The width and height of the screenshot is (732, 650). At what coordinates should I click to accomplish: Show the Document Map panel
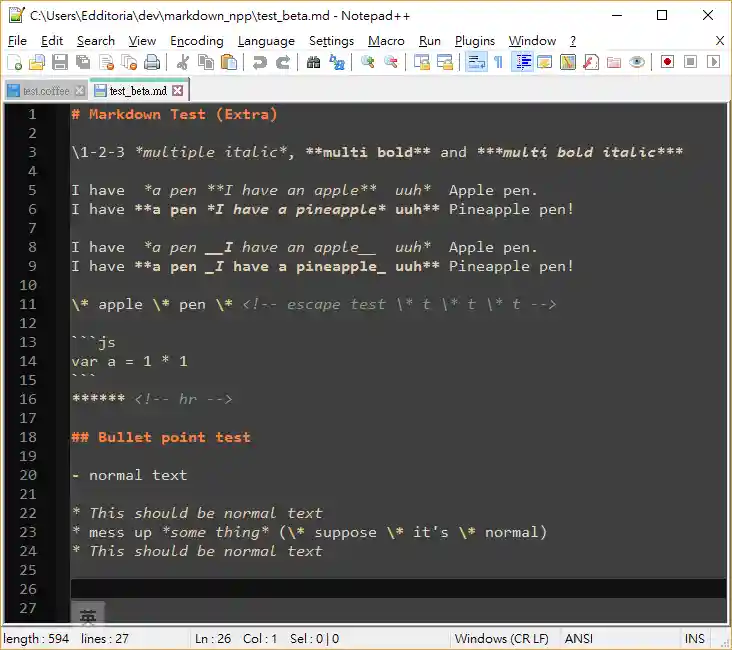tap(568, 62)
